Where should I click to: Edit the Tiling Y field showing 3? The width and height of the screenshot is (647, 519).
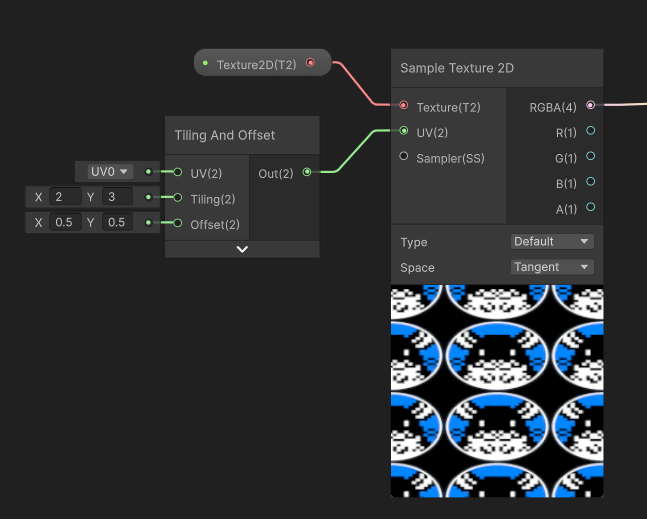(x=117, y=197)
